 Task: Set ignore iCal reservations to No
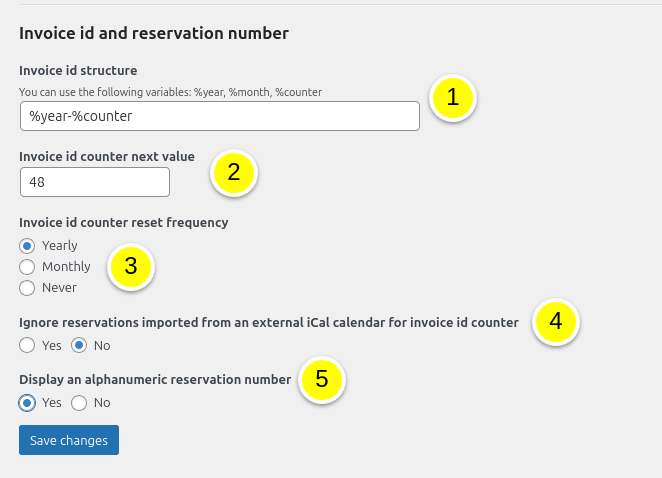pyautogui.click(x=79, y=345)
